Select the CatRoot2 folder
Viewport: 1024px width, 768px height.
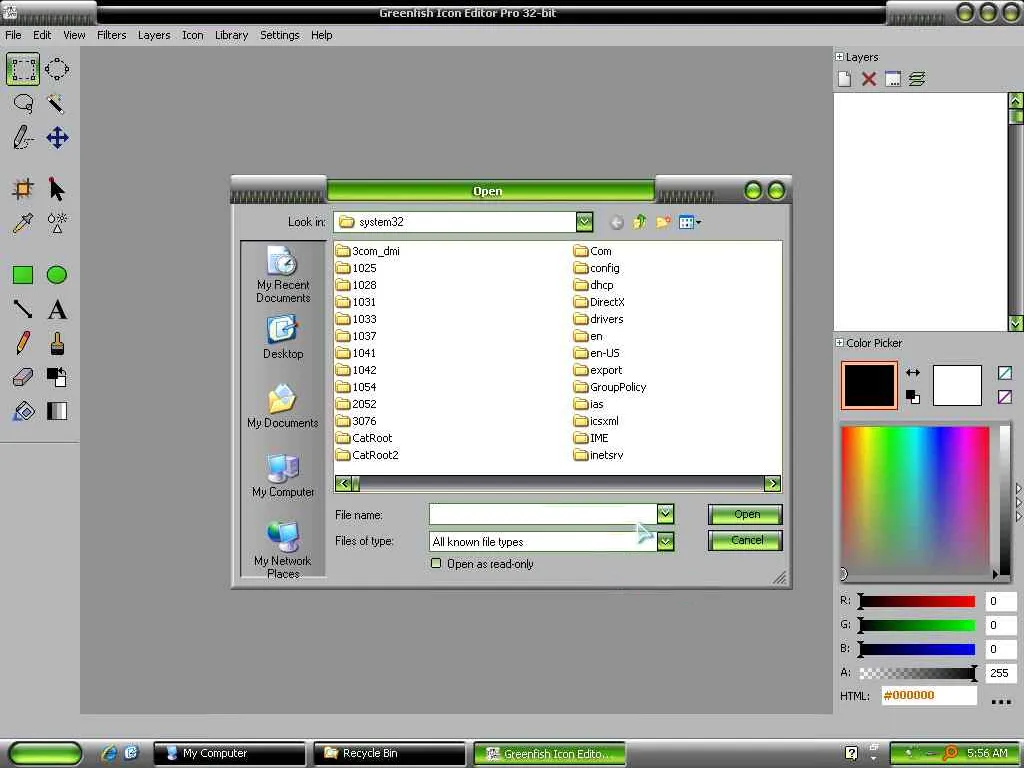367,455
